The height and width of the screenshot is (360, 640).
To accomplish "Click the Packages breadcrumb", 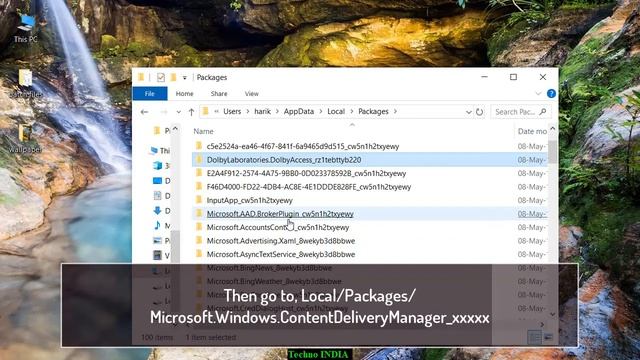I will click(373, 111).
